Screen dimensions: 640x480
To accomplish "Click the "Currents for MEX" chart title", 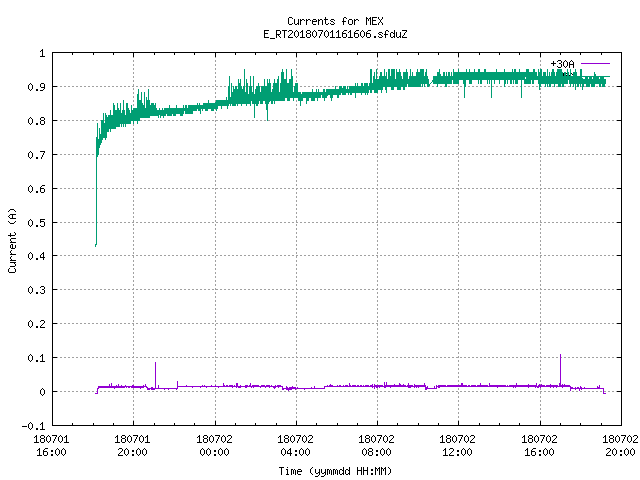I will click(x=335, y=21).
